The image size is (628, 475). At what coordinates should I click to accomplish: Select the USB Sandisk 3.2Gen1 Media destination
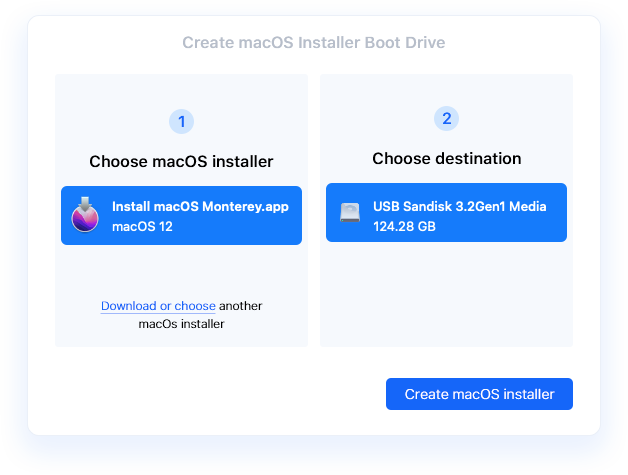click(446, 213)
